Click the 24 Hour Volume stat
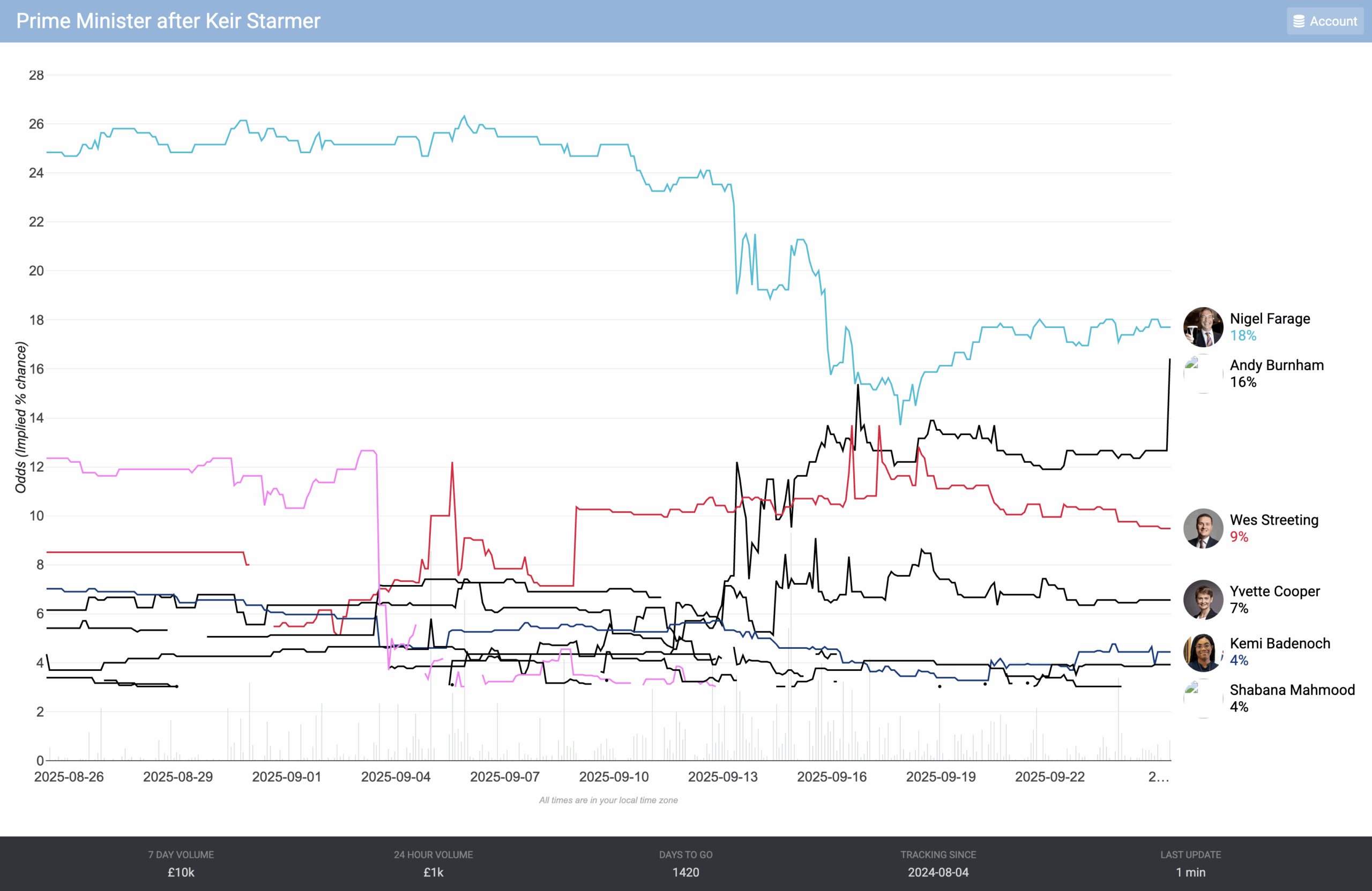Viewport: 1372px width, 891px height. click(433, 863)
